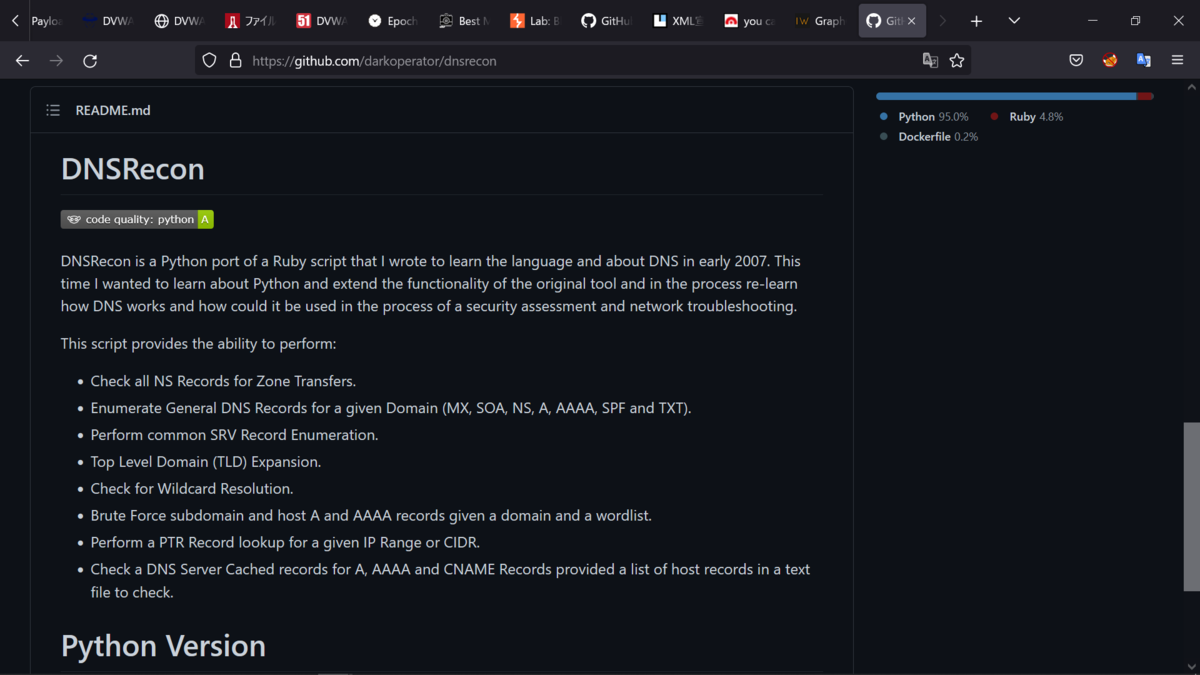
Task: Open README table of contents icon
Action: coord(53,110)
